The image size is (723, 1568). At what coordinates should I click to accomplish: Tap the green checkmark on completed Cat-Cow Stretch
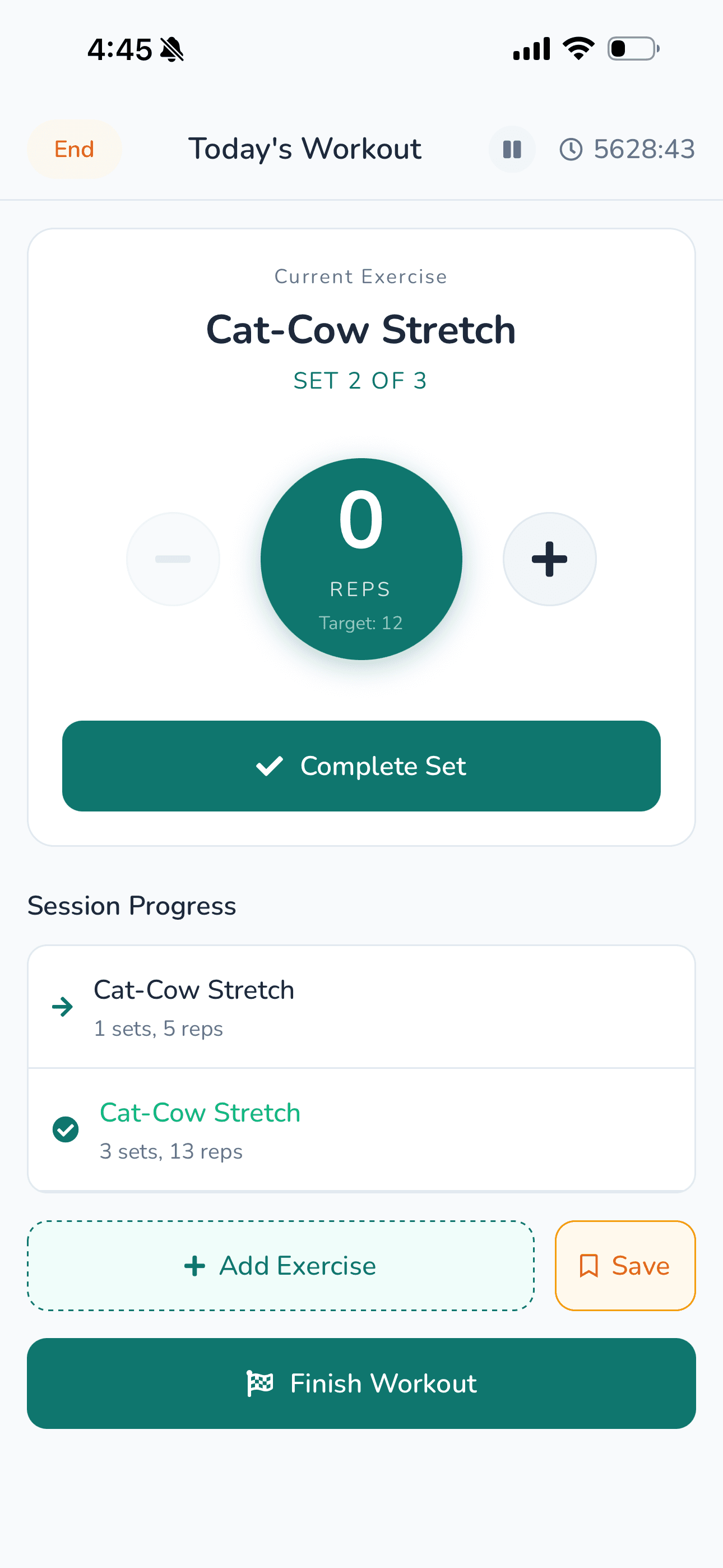coord(66,1129)
